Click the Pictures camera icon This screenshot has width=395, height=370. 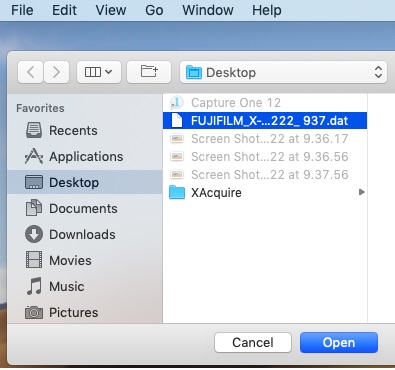coord(34,312)
